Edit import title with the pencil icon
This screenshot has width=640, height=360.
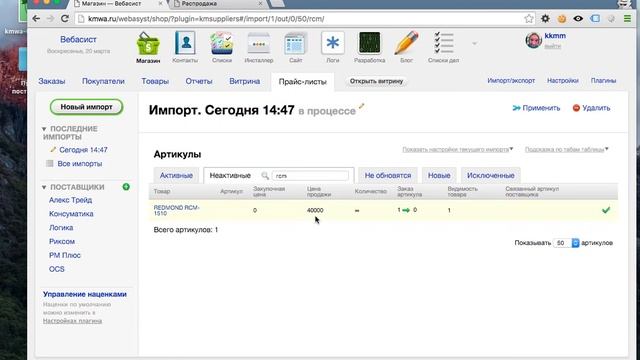(x=361, y=107)
